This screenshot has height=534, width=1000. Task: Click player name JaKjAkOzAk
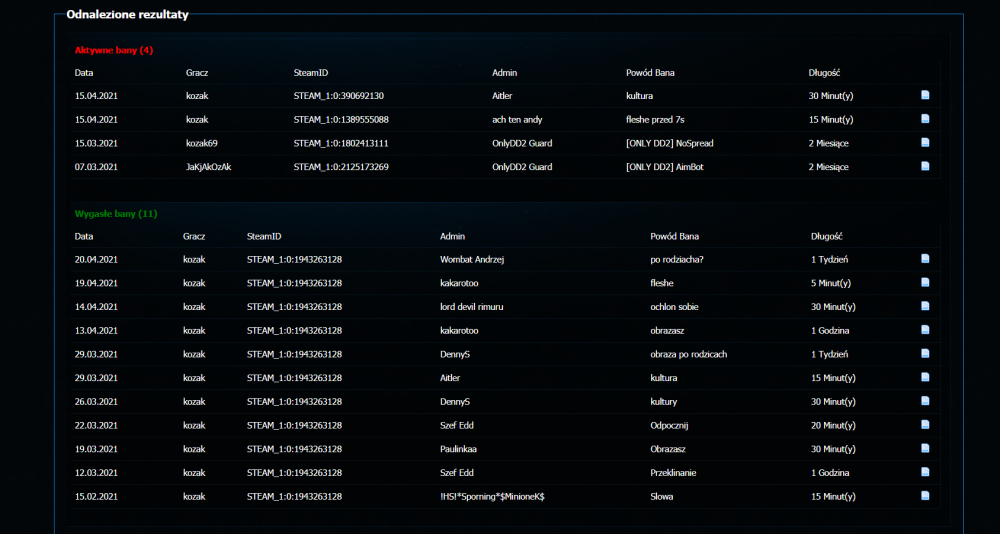(x=208, y=167)
